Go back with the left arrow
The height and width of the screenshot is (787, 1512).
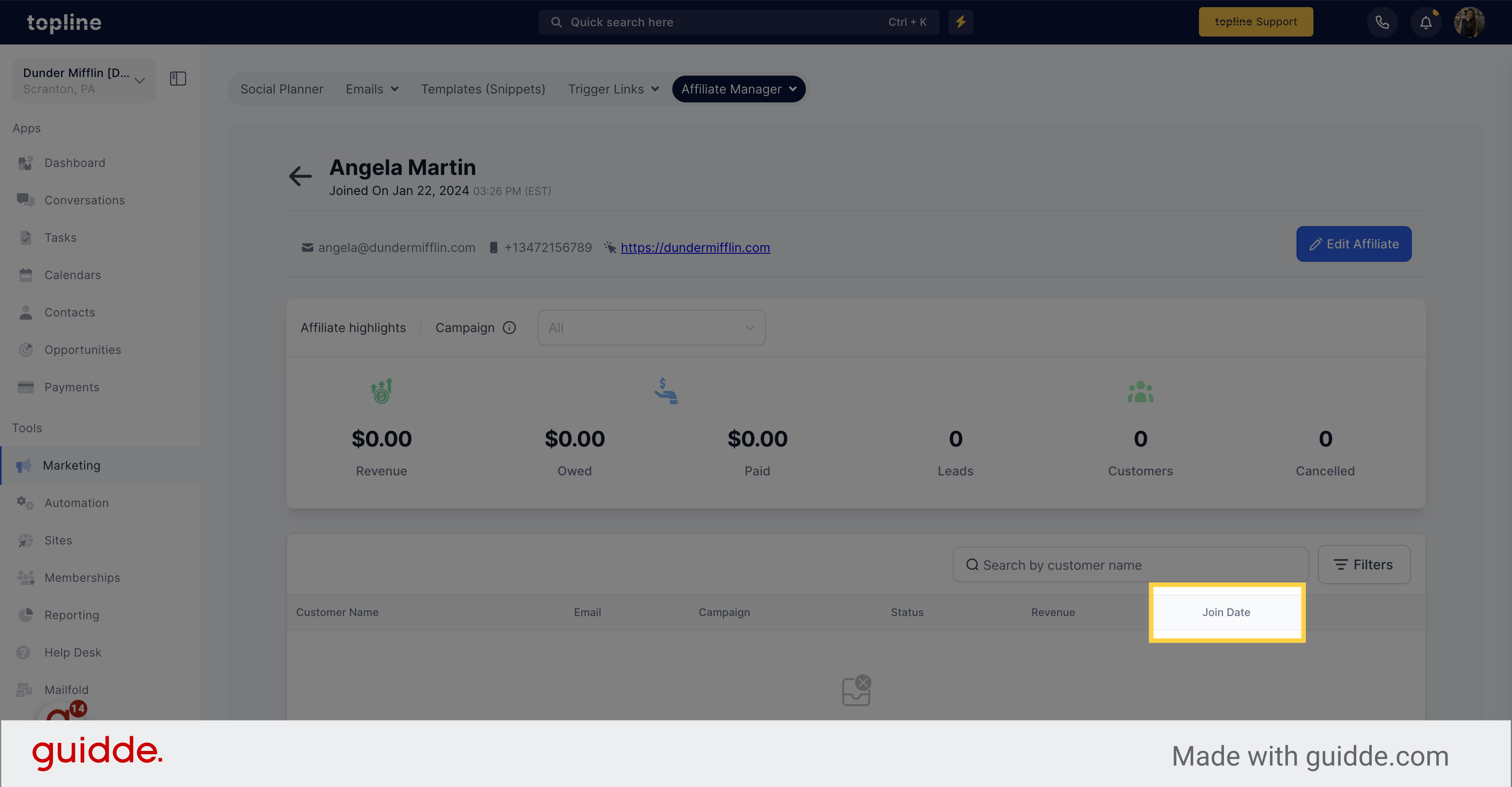tap(300, 176)
